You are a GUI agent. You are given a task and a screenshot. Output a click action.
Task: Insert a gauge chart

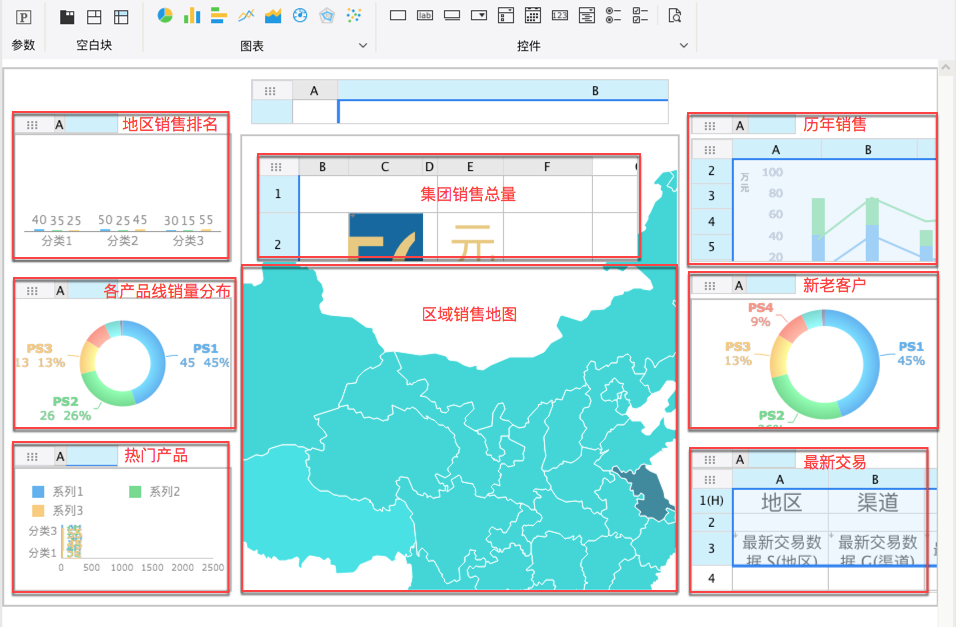[300, 16]
